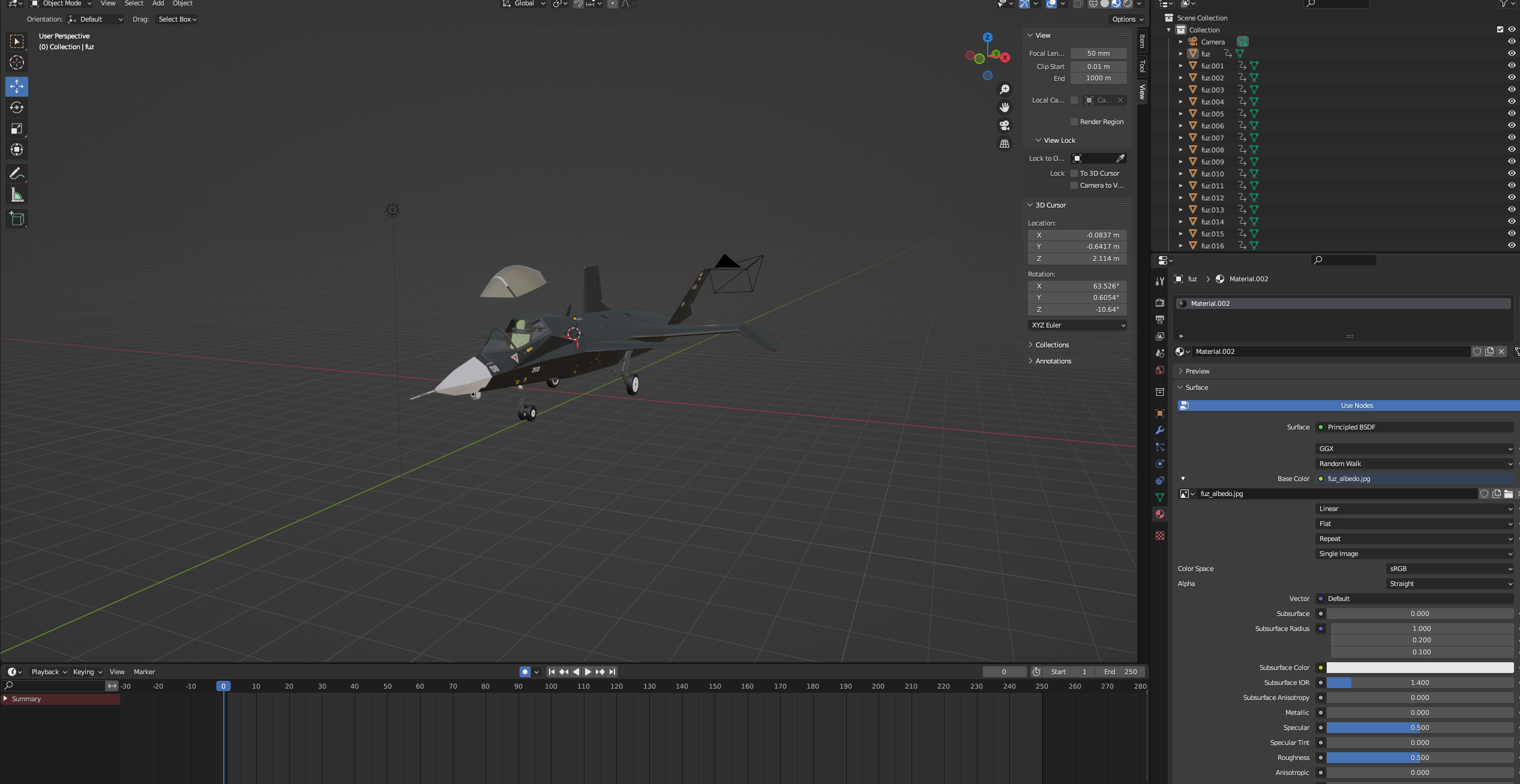Activate the Move tool
Viewport: 1520px width, 784px height.
coord(17,86)
